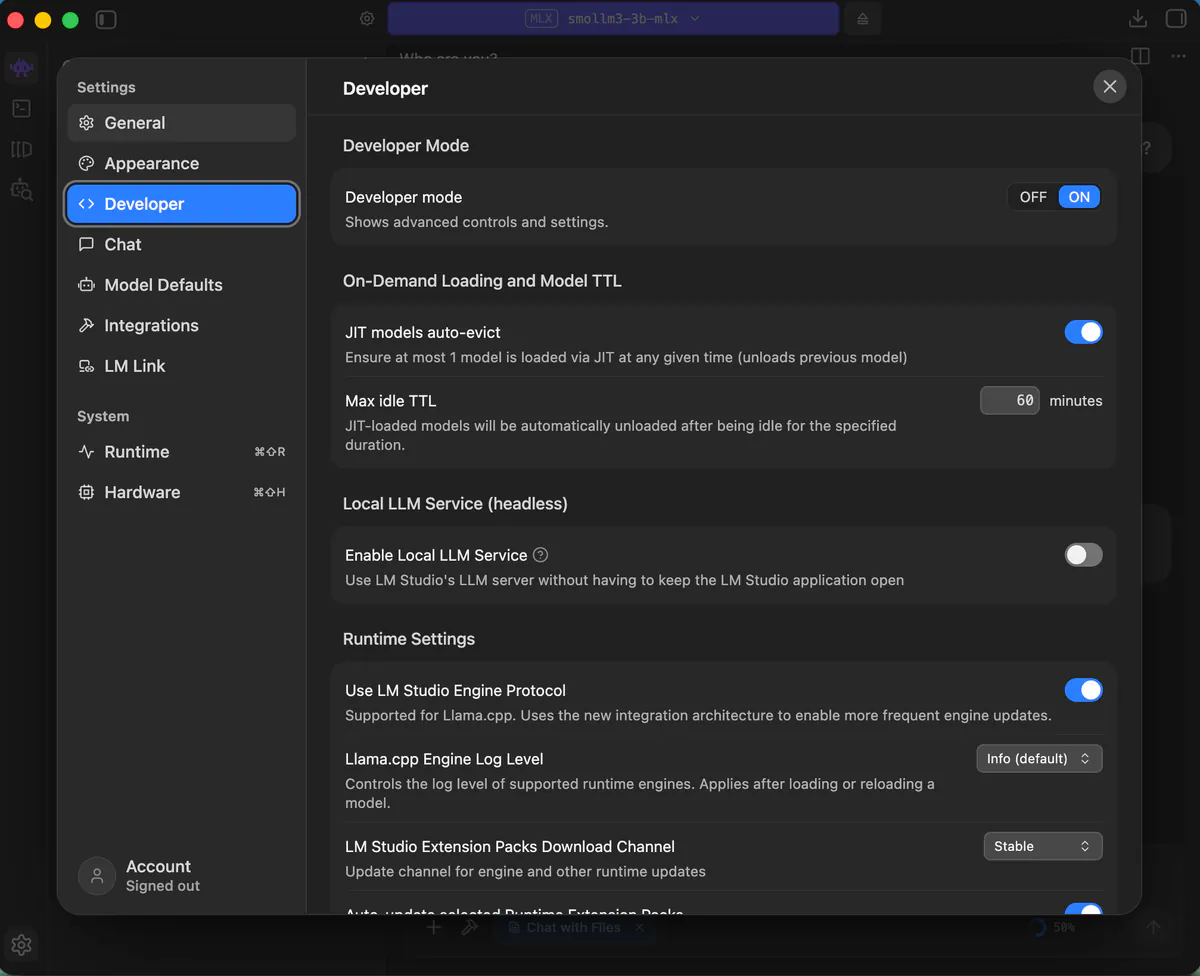Click the Integrations hammer icon
This screenshot has height=976, width=1200.
pyautogui.click(x=86, y=325)
